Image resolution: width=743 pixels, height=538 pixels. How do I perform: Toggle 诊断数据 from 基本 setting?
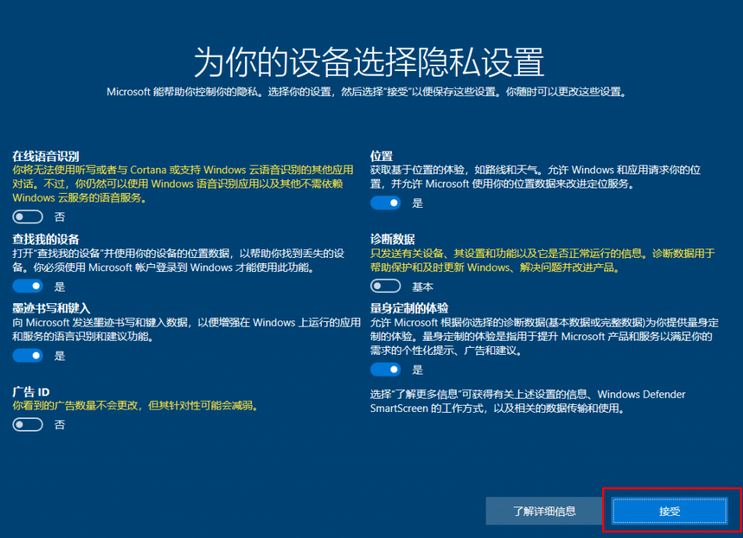coord(385,285)
